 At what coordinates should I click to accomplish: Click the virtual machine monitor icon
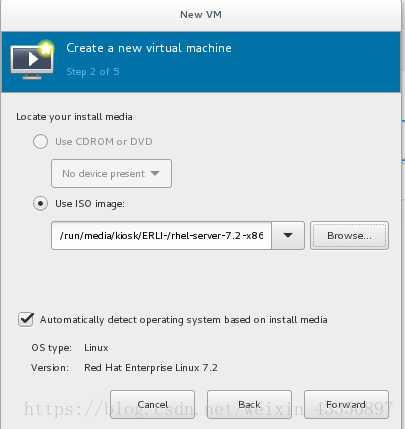32,60
